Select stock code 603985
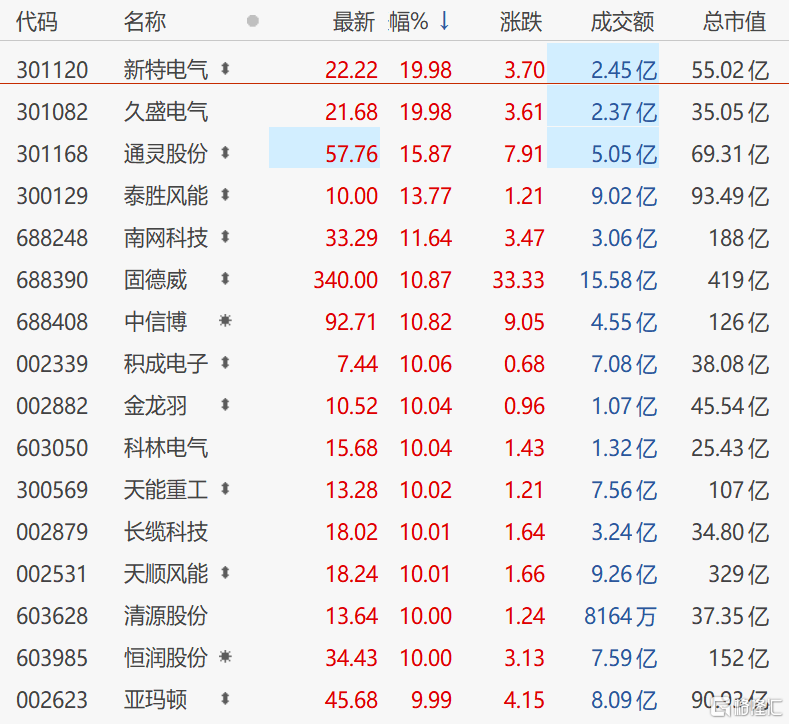Image resolution: width=789 pixels, height=724 pixels. tap(52, 658)
